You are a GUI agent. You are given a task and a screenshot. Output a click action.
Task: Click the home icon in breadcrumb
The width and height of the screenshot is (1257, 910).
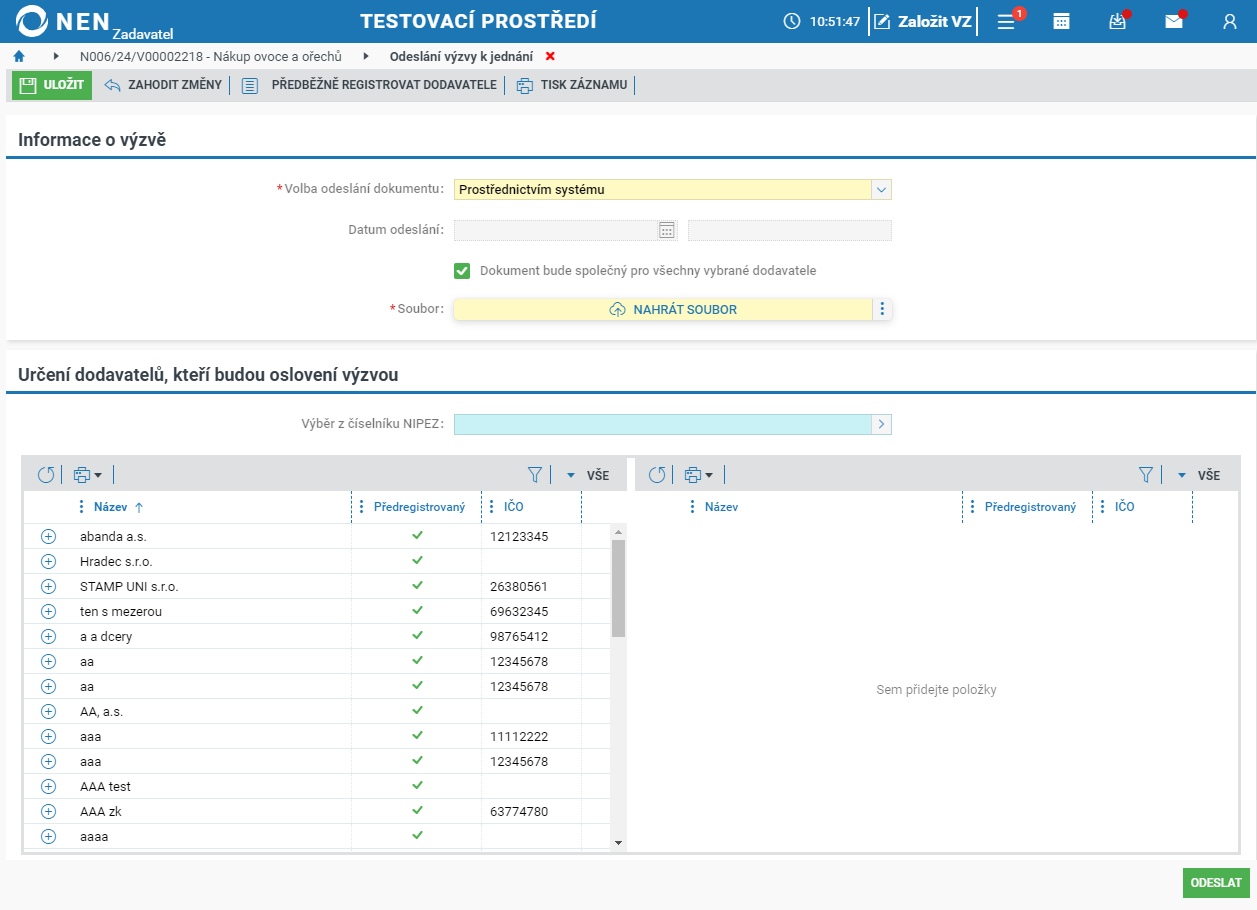18,56
